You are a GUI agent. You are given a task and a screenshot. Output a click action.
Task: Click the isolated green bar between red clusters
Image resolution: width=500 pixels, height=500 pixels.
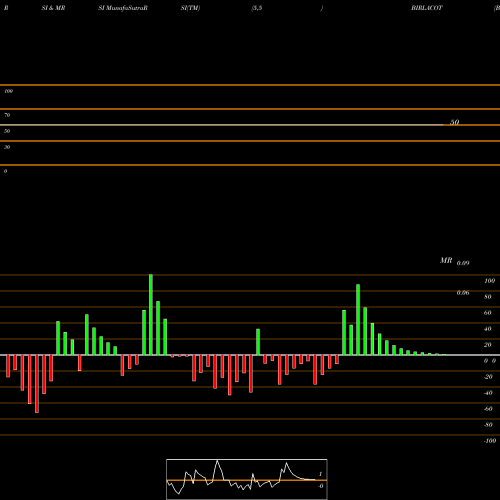[x=258, y=342]
